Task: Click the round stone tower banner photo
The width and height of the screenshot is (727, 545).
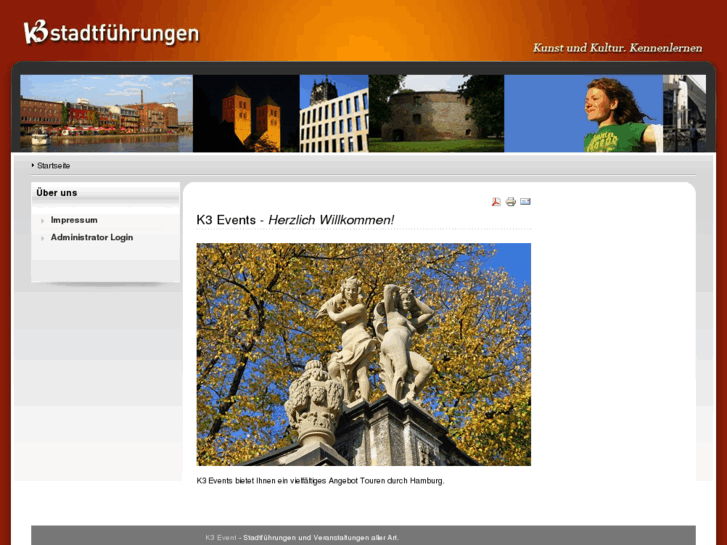Action: [x=436, y=114]
